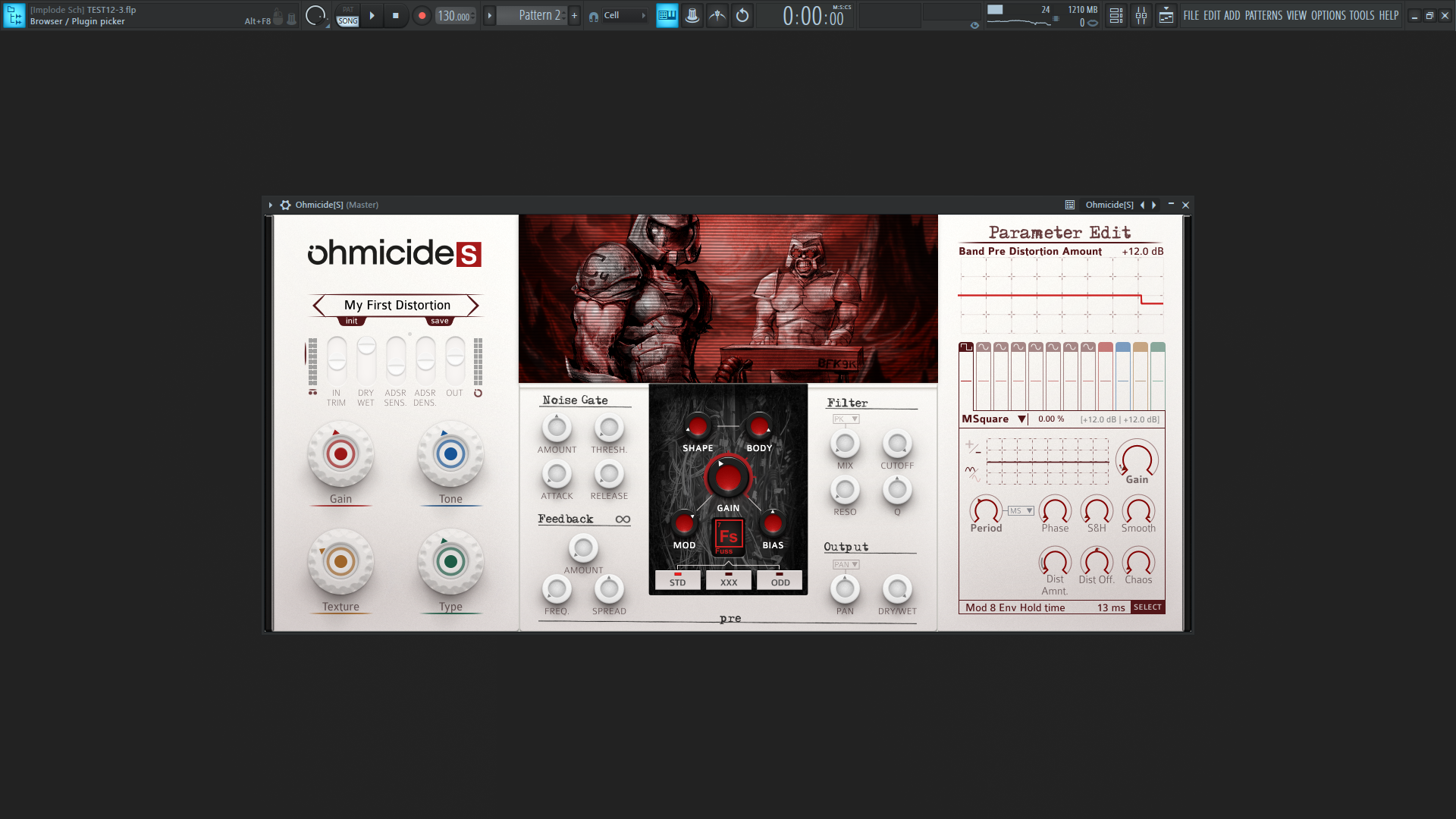The height and width of the screenshot is (819, 1456).
Task: Open the Filter type PK dropdown
Action: [x=846, y=419]
